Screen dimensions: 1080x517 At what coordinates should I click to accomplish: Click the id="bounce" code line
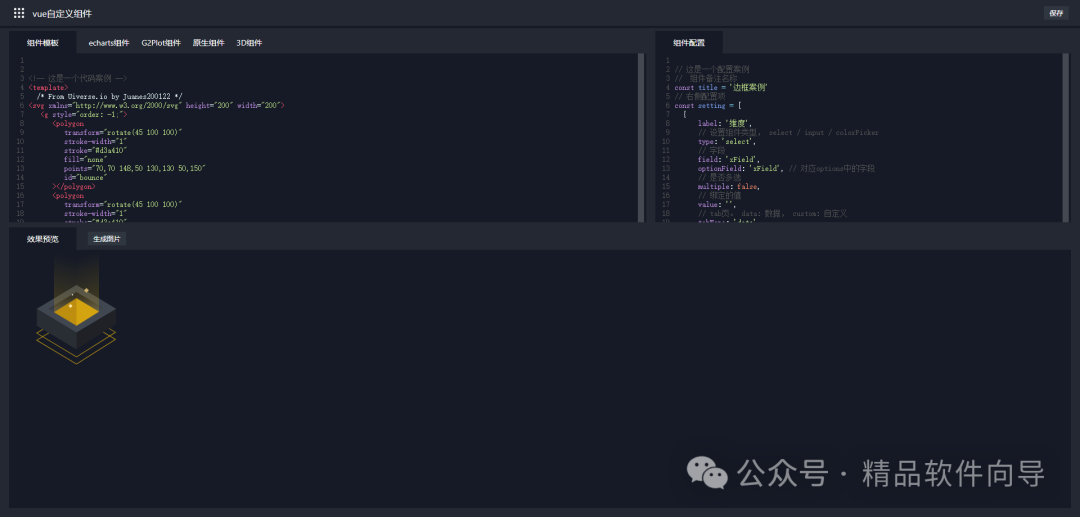(x=85, y=177)
